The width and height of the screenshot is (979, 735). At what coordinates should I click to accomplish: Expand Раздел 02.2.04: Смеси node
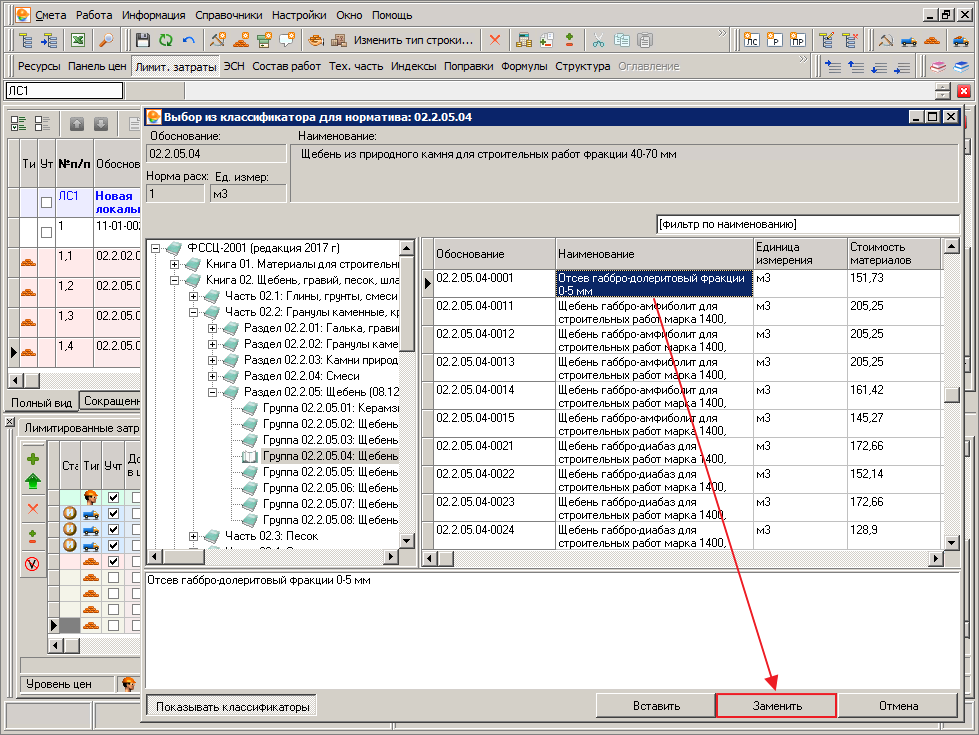[212, 377]
